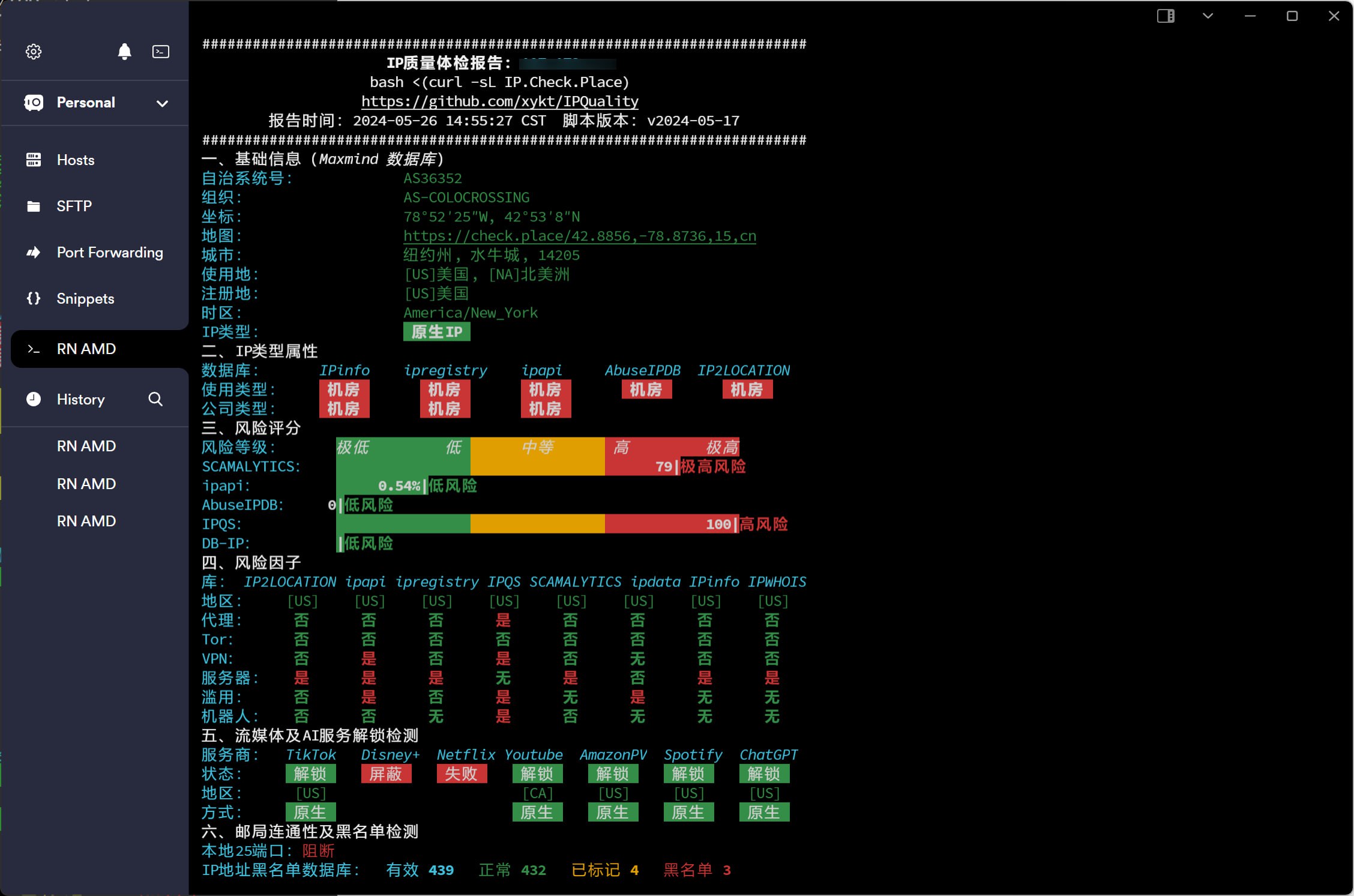1354x896 pixels.
Task: Toggle the side panel layout icon
Action: pos(1166,16)
